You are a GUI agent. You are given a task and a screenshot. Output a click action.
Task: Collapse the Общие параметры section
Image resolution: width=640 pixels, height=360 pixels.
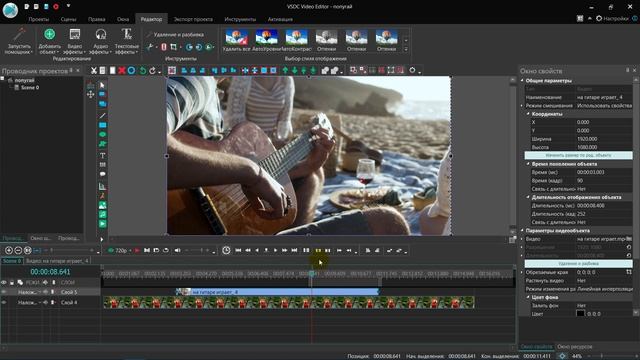tap(522, 81)
